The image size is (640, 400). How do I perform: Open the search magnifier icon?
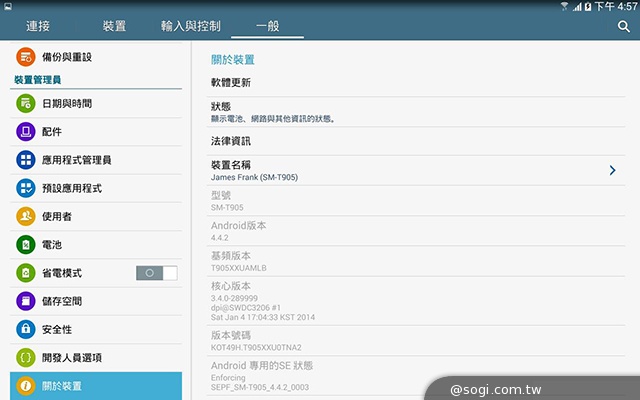pyautogui.click(x=623, y=27)
